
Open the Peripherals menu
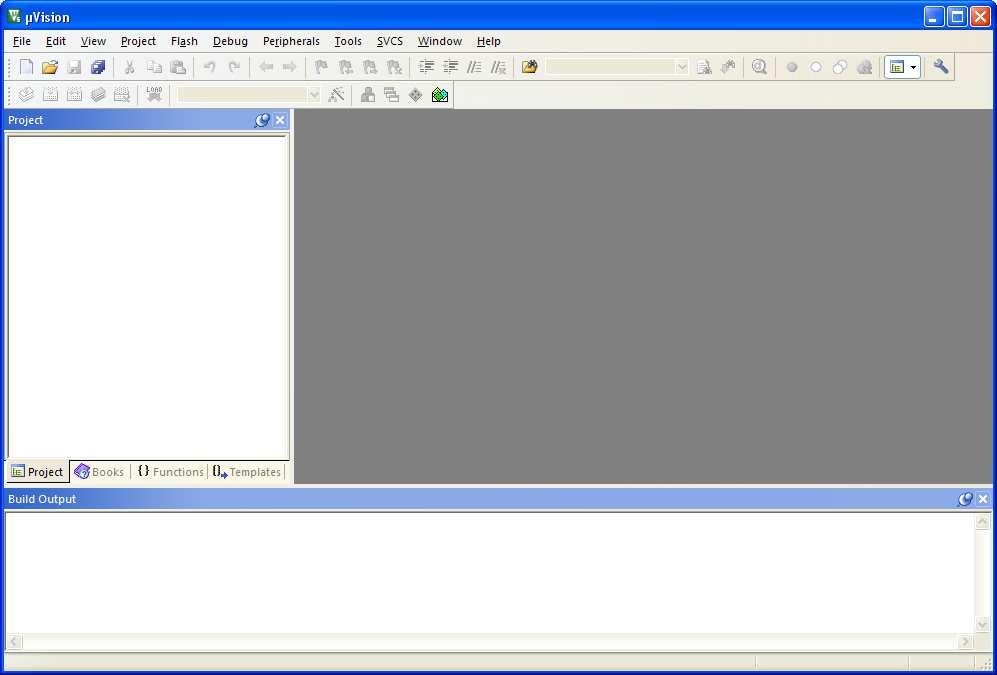coord(291,41)
